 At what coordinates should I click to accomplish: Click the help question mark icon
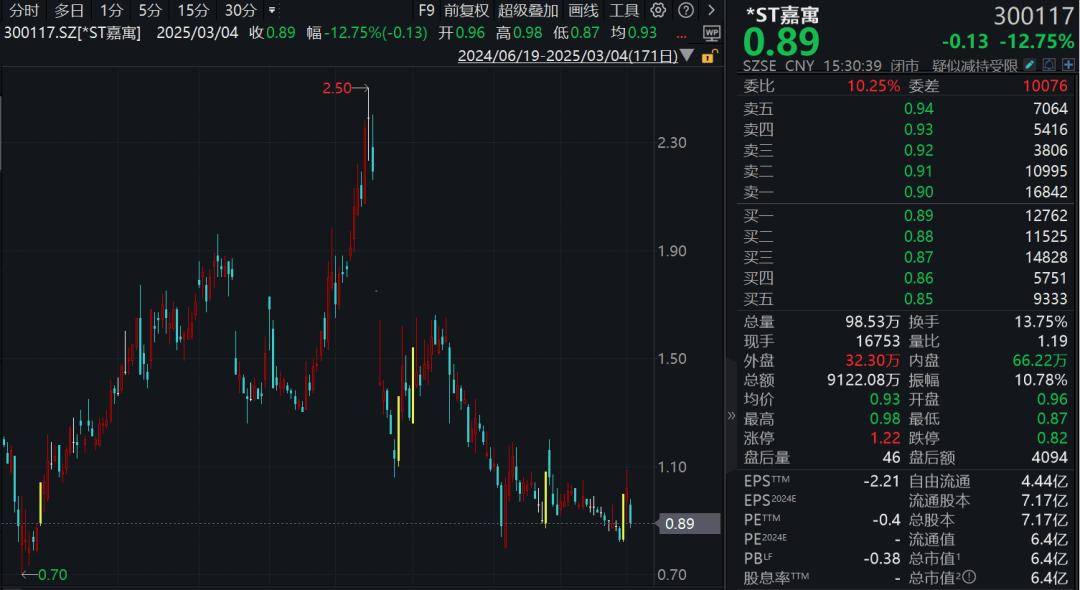click(686, 10)
